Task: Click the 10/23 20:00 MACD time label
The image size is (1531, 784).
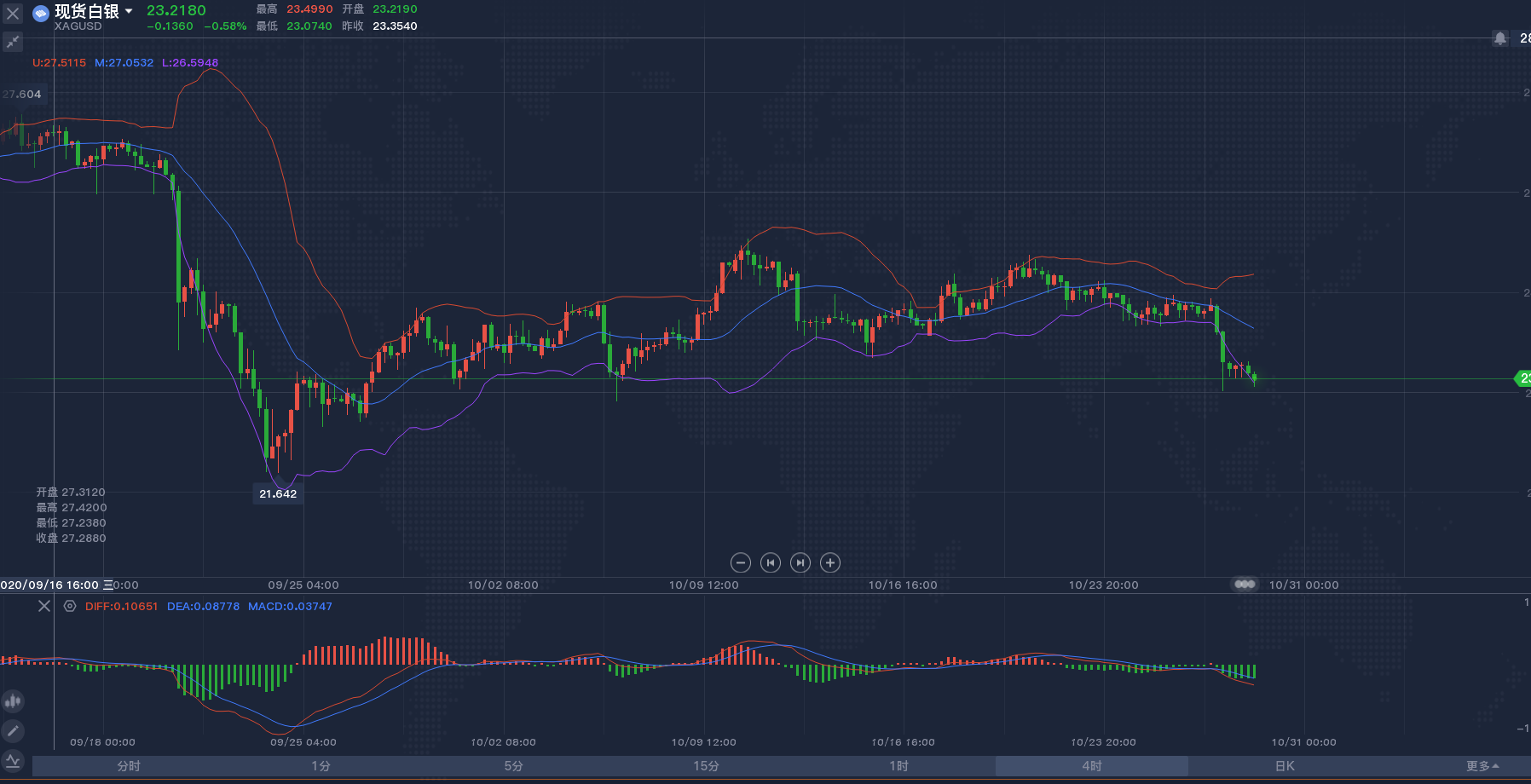Action: 1104,742
